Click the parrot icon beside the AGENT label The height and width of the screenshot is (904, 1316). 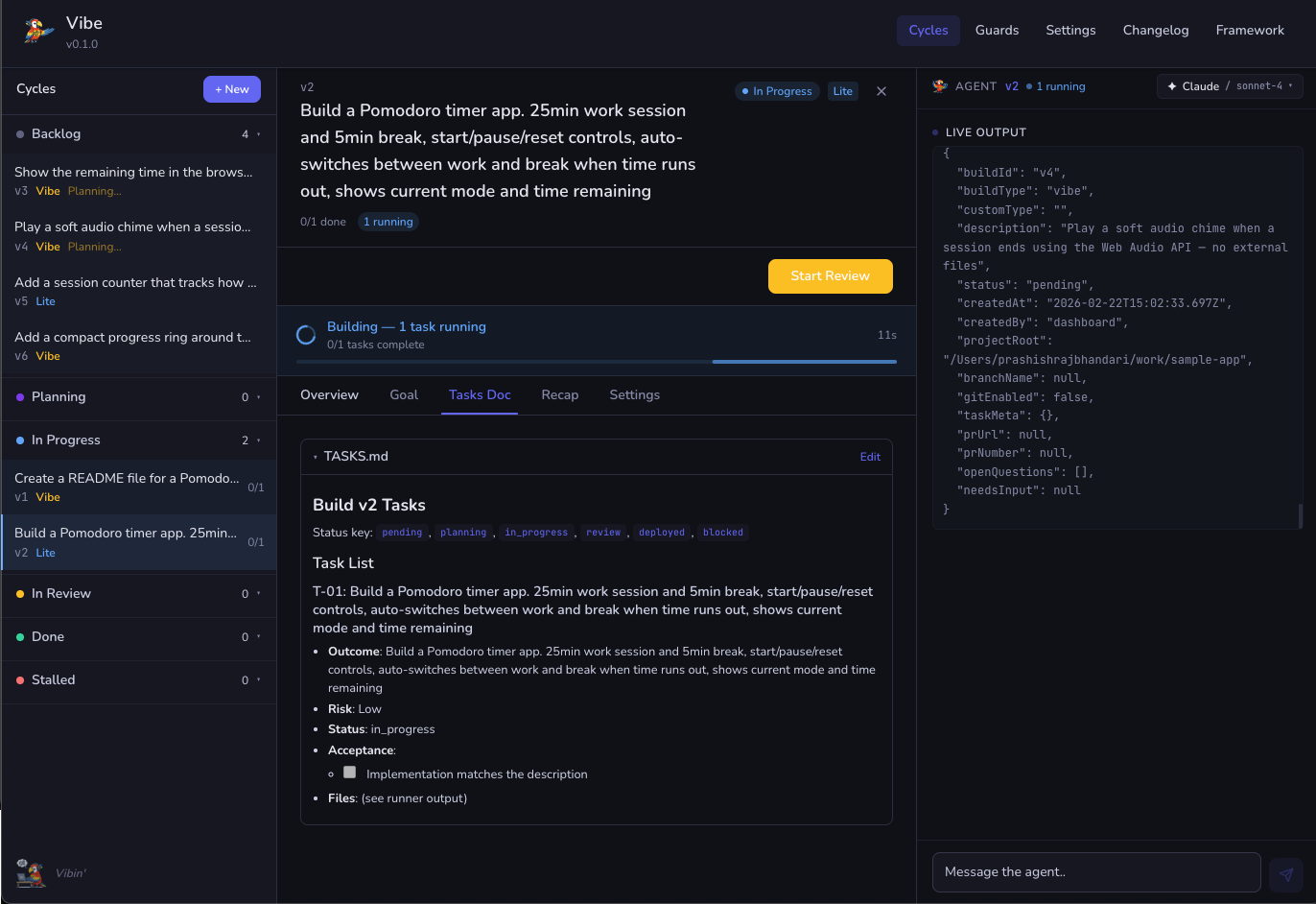coord(939,85)
